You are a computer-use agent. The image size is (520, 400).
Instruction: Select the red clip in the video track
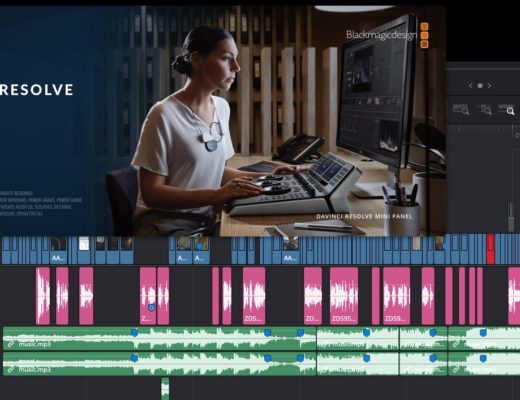point(490,249)
